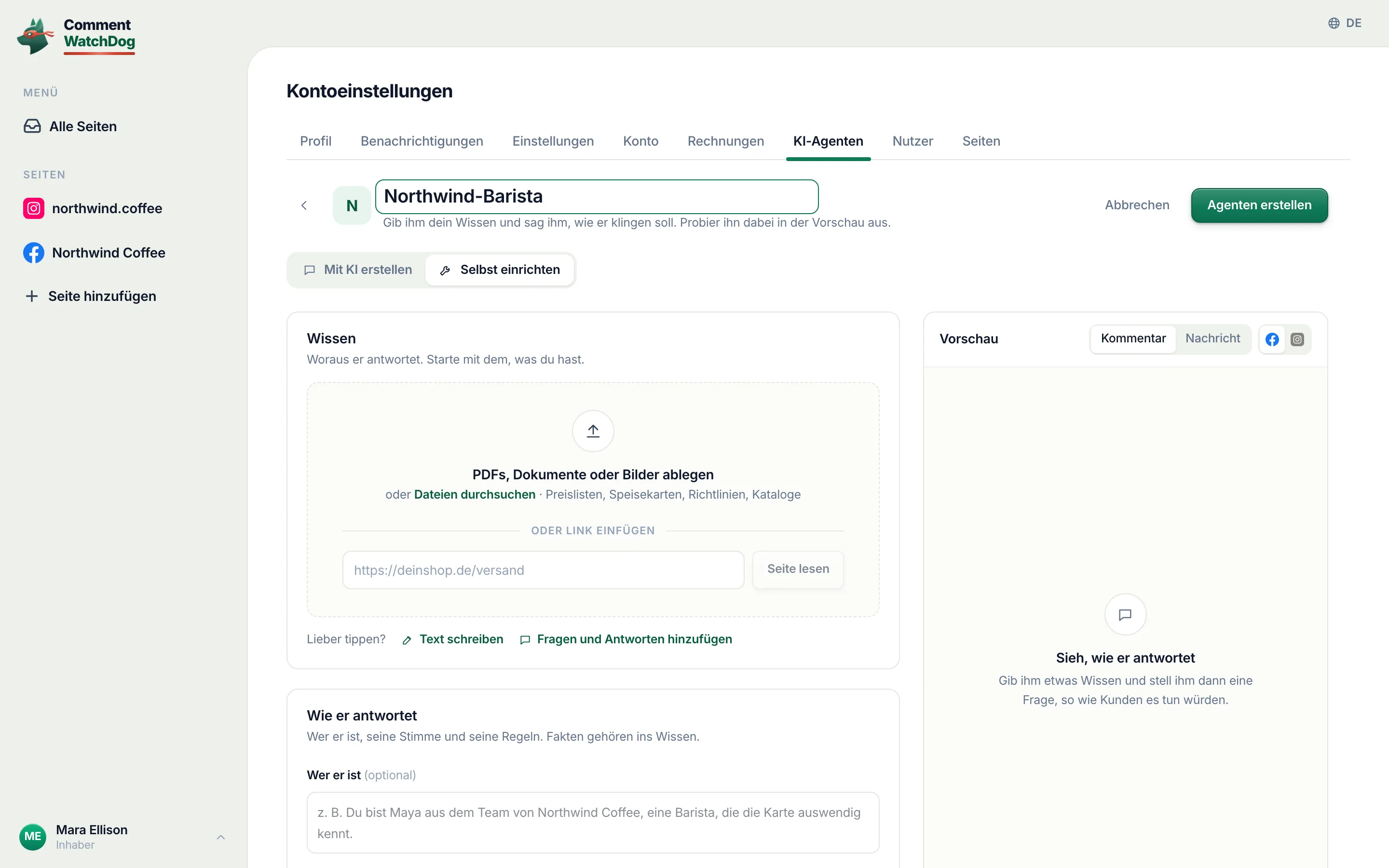Viewport: 1389px width, 868px height.
Task: Click the Sieh, wie er antwortet text
Action: (1125, 658)
